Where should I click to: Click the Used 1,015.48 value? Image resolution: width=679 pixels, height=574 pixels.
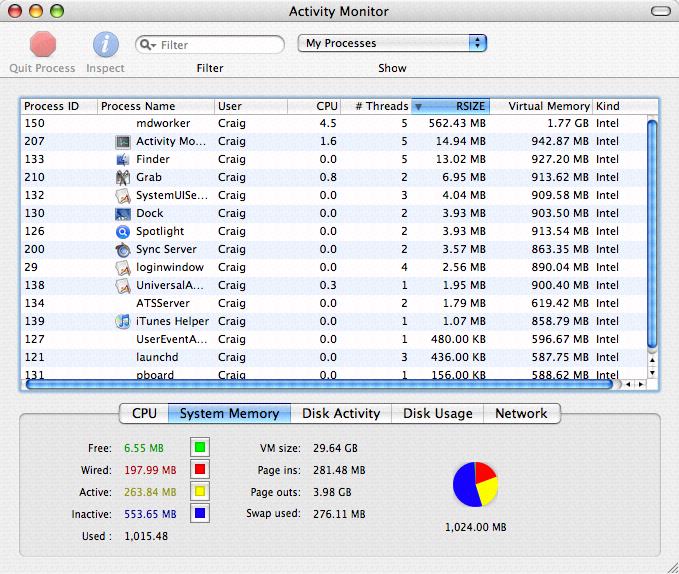[x=146, y=536]
